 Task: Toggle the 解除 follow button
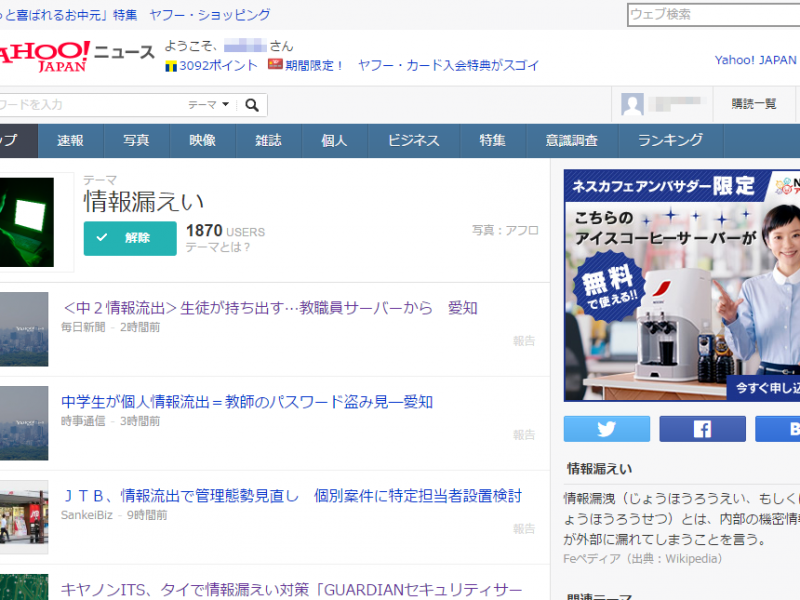(x=129, y=238)
